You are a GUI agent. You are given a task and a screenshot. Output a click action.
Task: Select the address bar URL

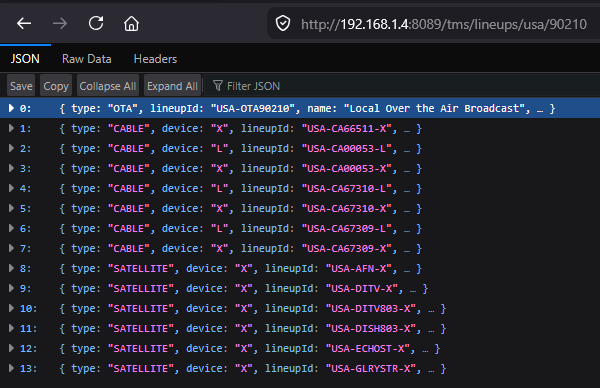[x=444, y=24]
